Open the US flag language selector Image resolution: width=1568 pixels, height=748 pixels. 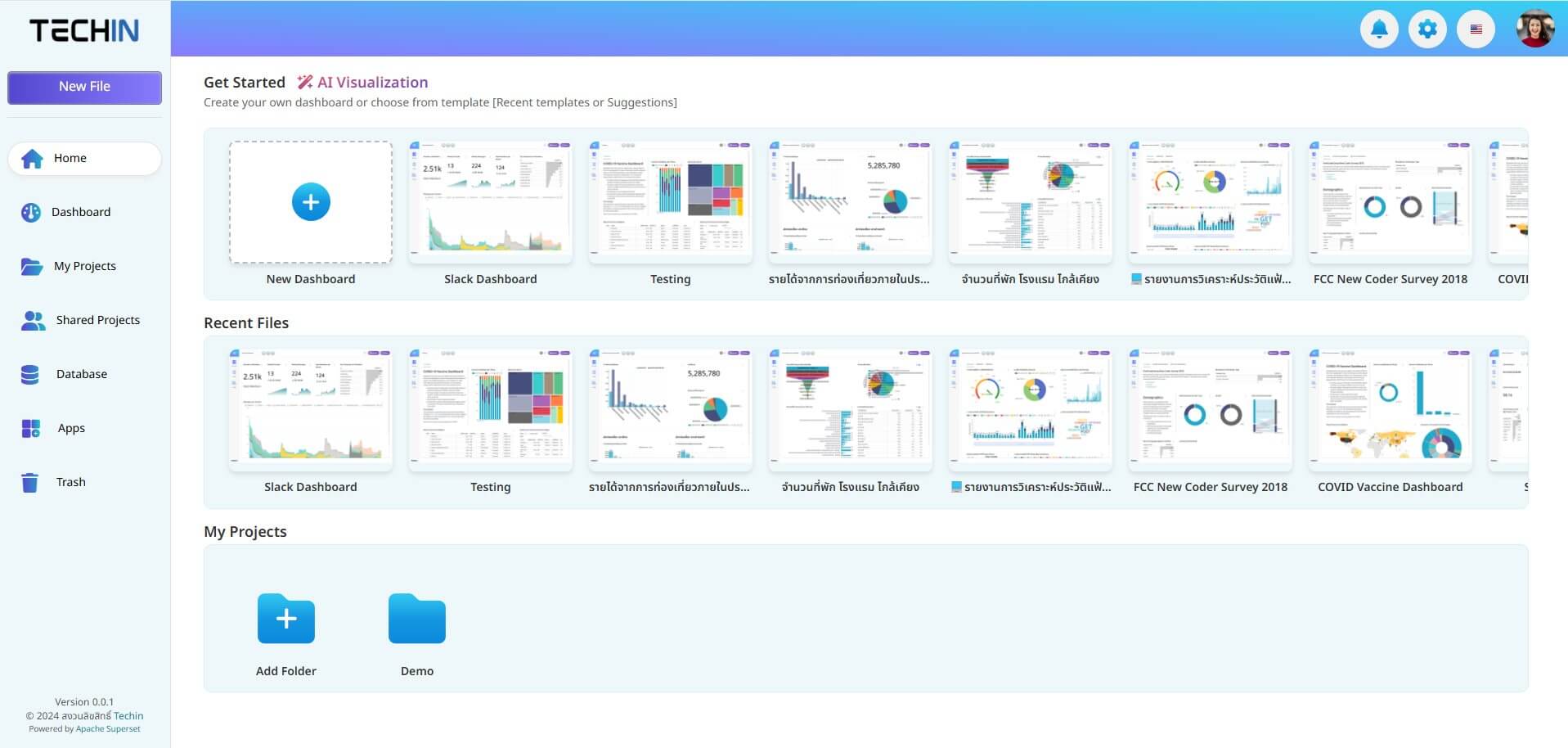1476,29
